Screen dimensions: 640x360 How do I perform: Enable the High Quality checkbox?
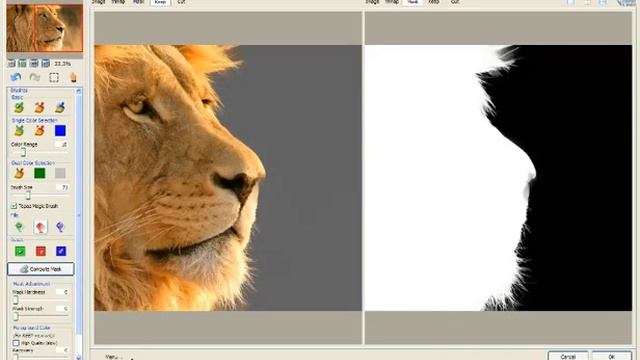[x=16, y=343]
